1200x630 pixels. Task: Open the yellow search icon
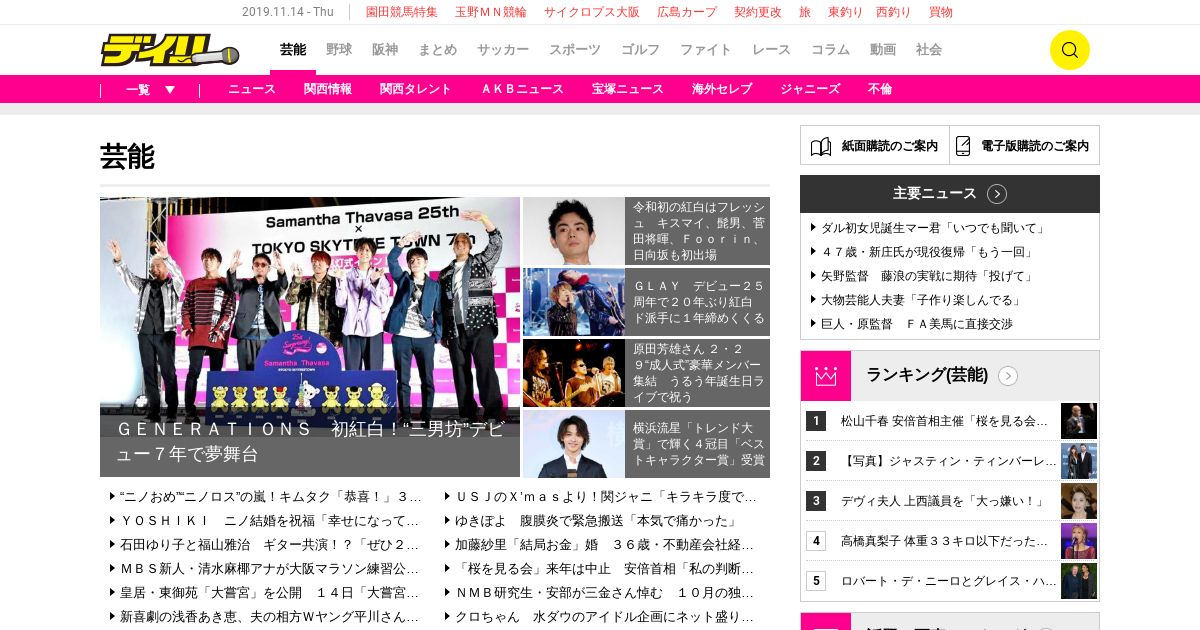[x=1069, y=50]
